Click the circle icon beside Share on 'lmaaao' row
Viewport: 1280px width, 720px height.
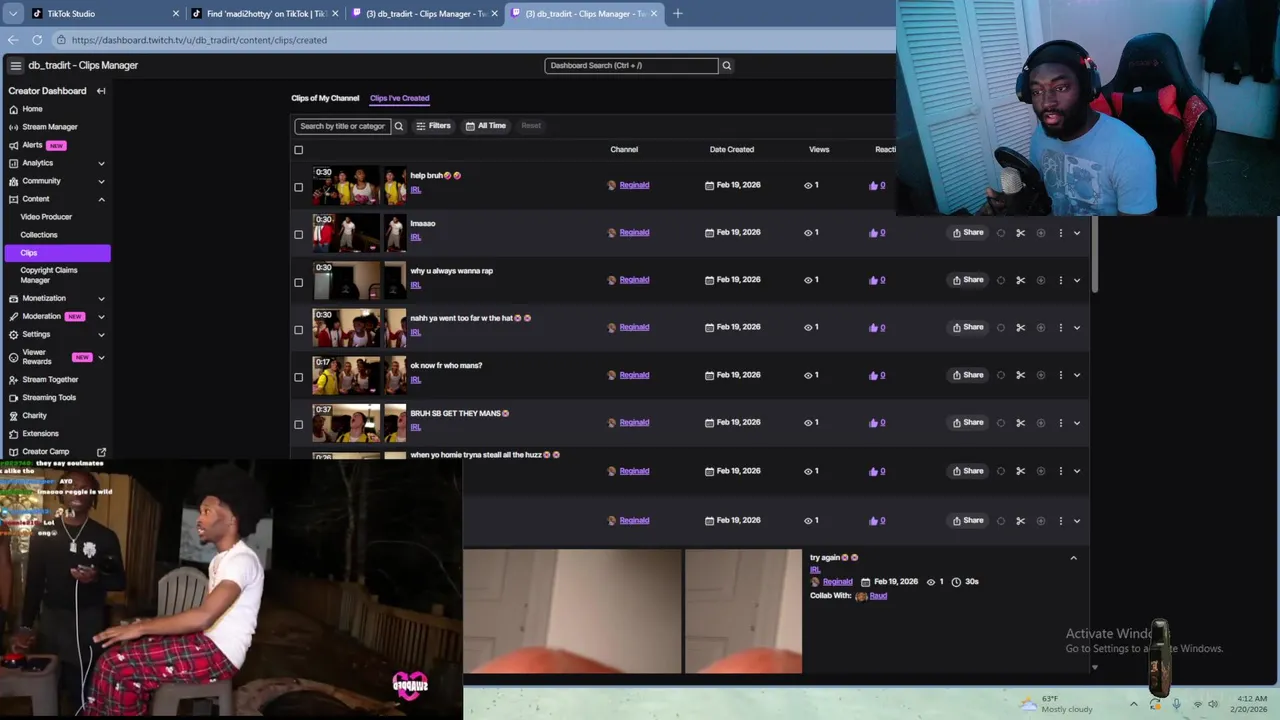click(x=1000, y=233)
